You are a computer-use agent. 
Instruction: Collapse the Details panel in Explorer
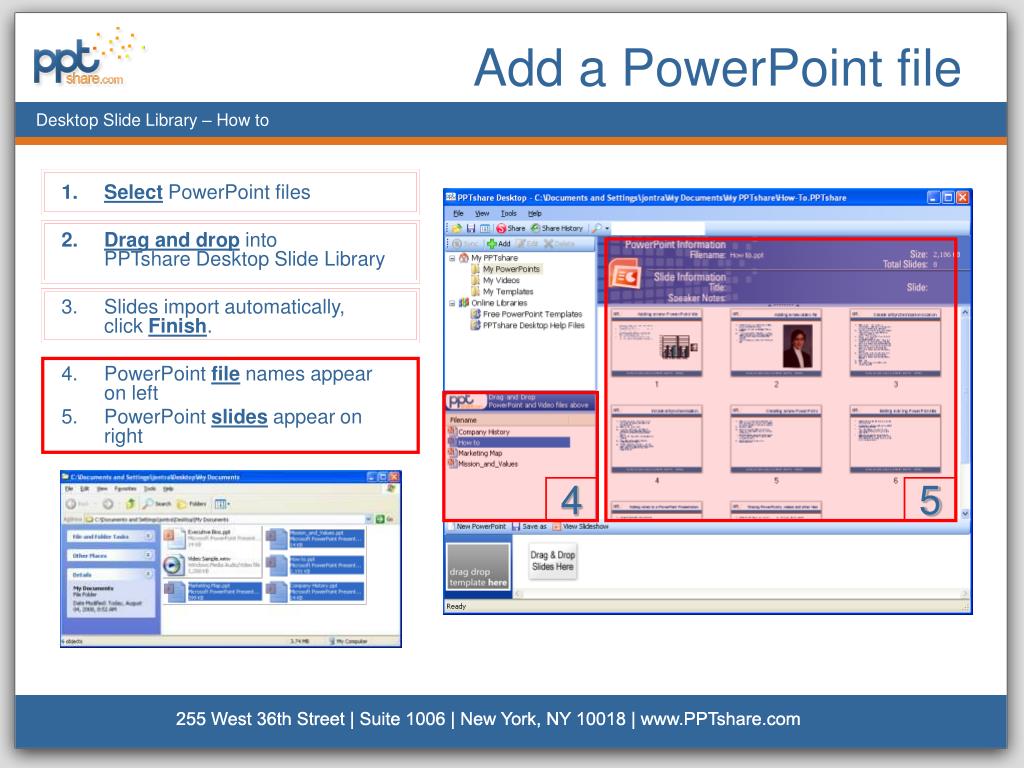[x=148, y=575]
